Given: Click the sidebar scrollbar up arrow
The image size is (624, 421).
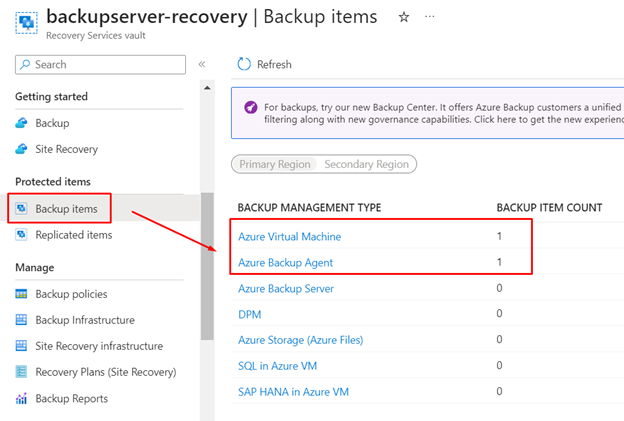Looking at the screenshot, I should pyautogui.click(x=207, y=88).
